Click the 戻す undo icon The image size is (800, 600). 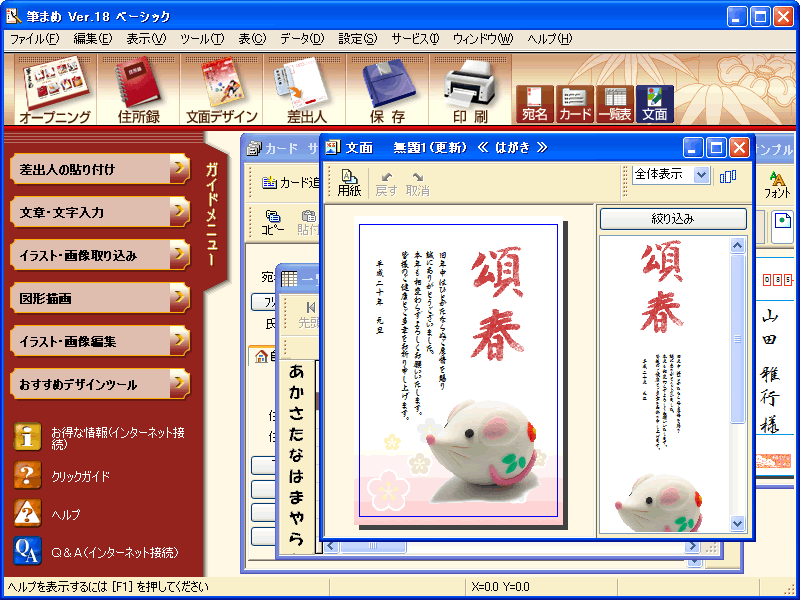pos(386,184)
